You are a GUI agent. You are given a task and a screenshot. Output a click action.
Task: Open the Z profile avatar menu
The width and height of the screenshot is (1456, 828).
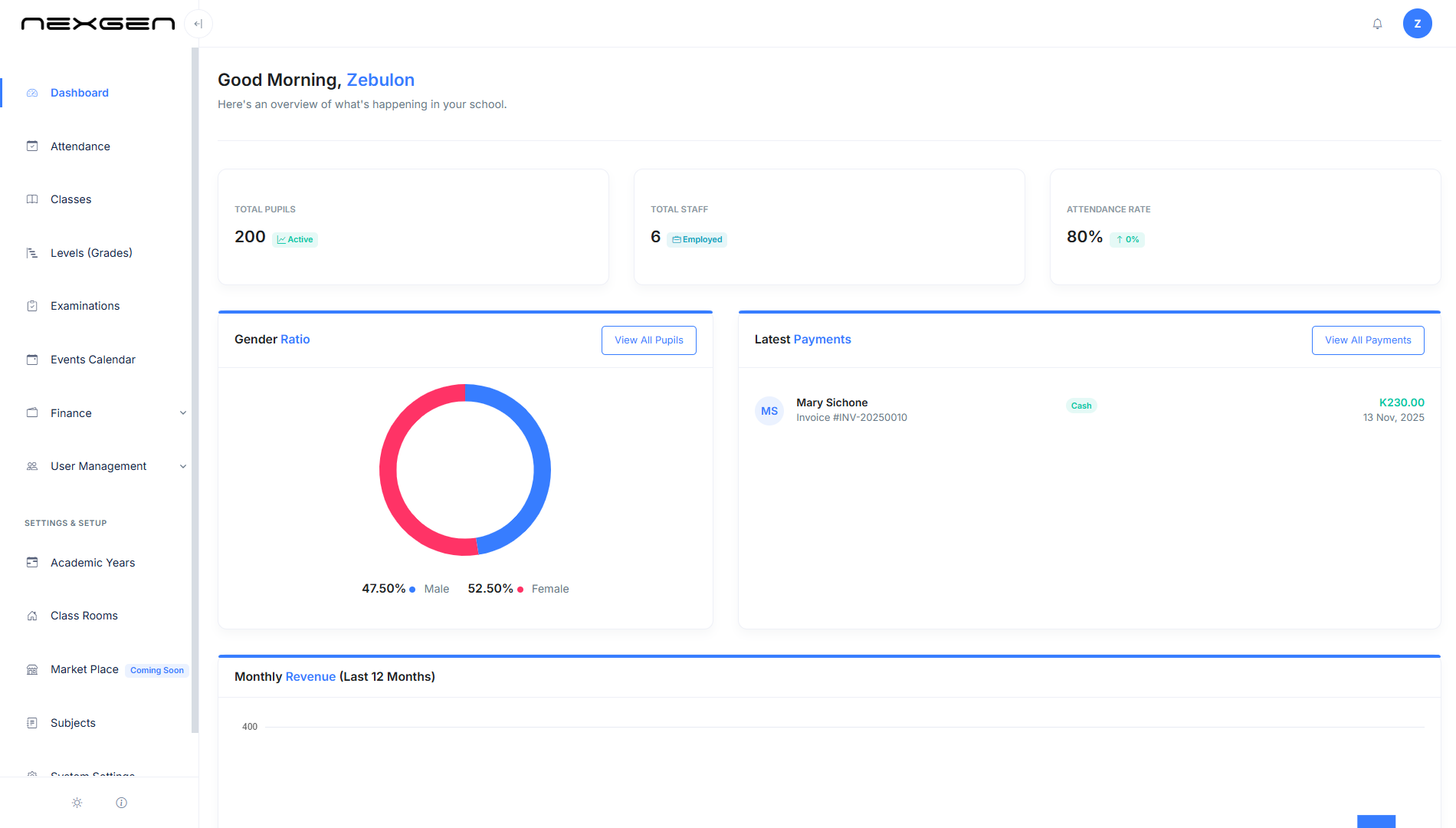pos(1417,23)
